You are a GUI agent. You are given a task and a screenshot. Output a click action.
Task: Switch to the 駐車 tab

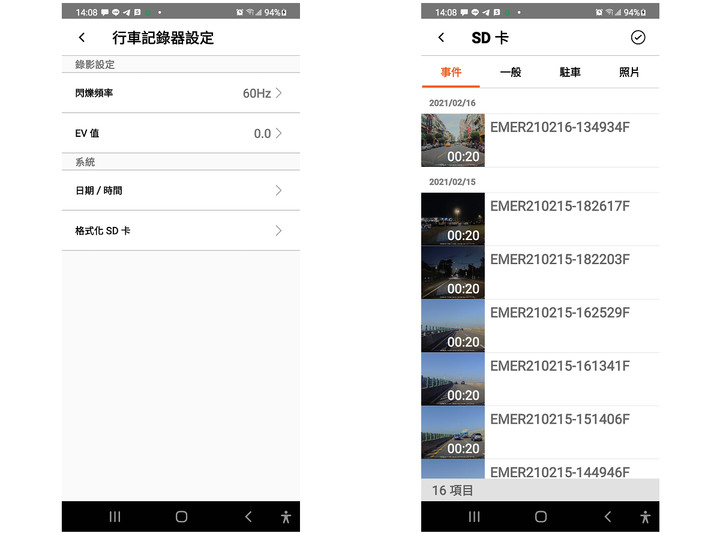pos(570,72)
